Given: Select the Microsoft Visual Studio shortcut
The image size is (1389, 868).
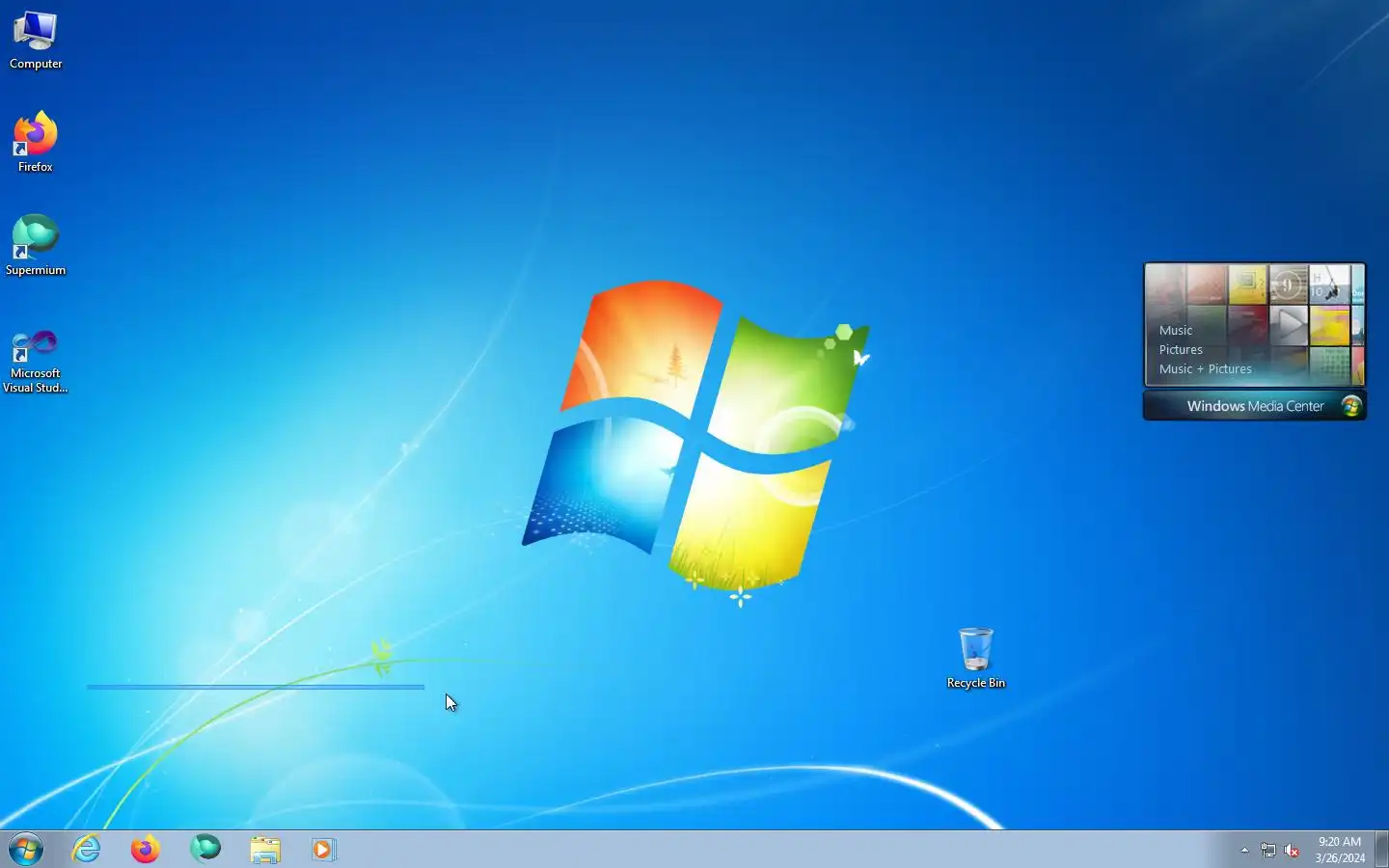Looking at the screenshot, I should click(36, 362).
